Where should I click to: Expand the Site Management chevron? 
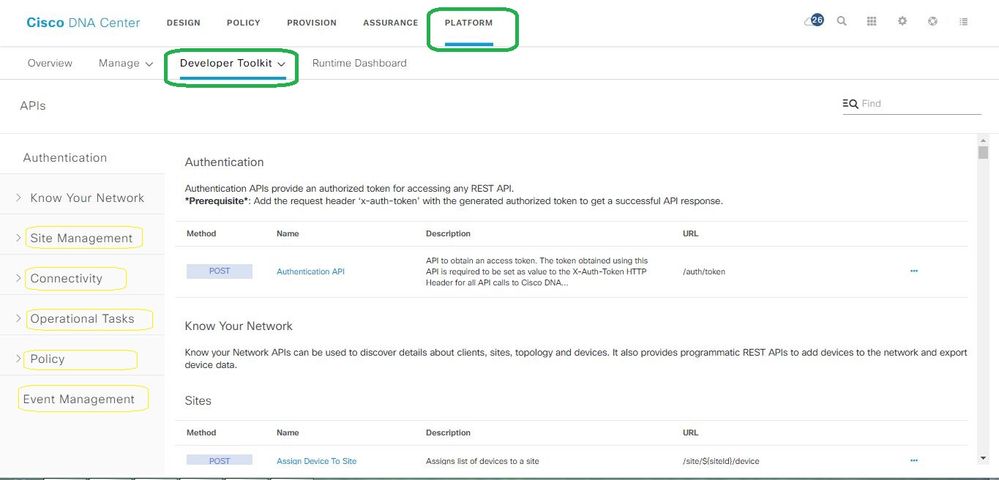click(x=18, y=238)
